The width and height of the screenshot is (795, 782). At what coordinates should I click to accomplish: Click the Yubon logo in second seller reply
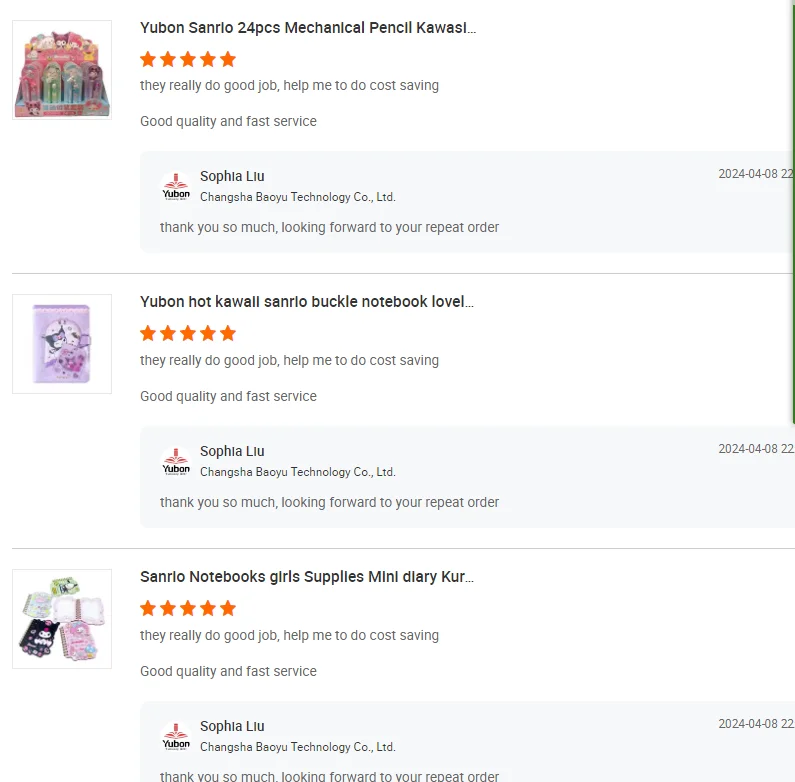click(x=176, y=462)
